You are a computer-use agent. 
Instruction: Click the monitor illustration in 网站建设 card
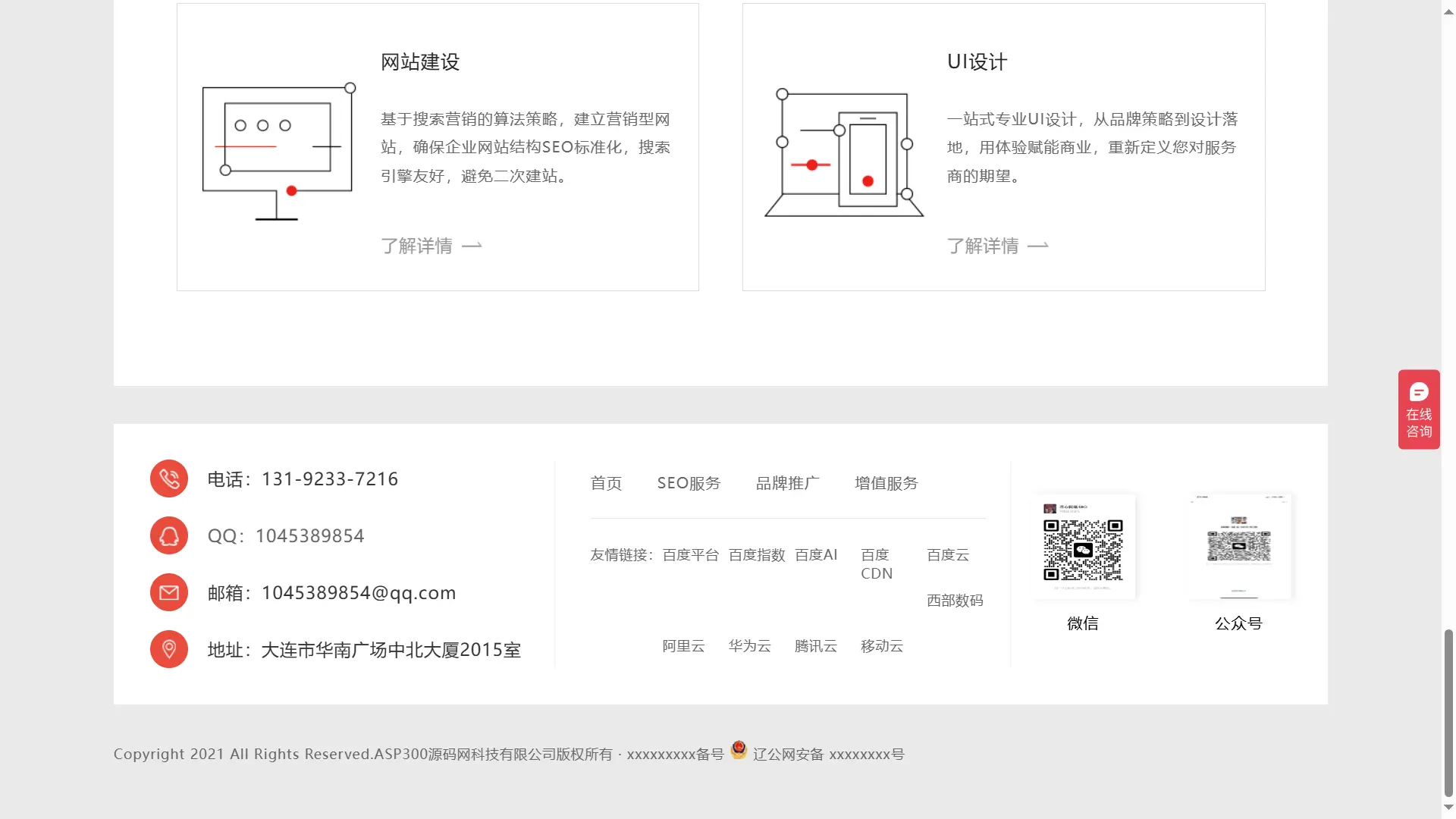click(x=277, y=152)
